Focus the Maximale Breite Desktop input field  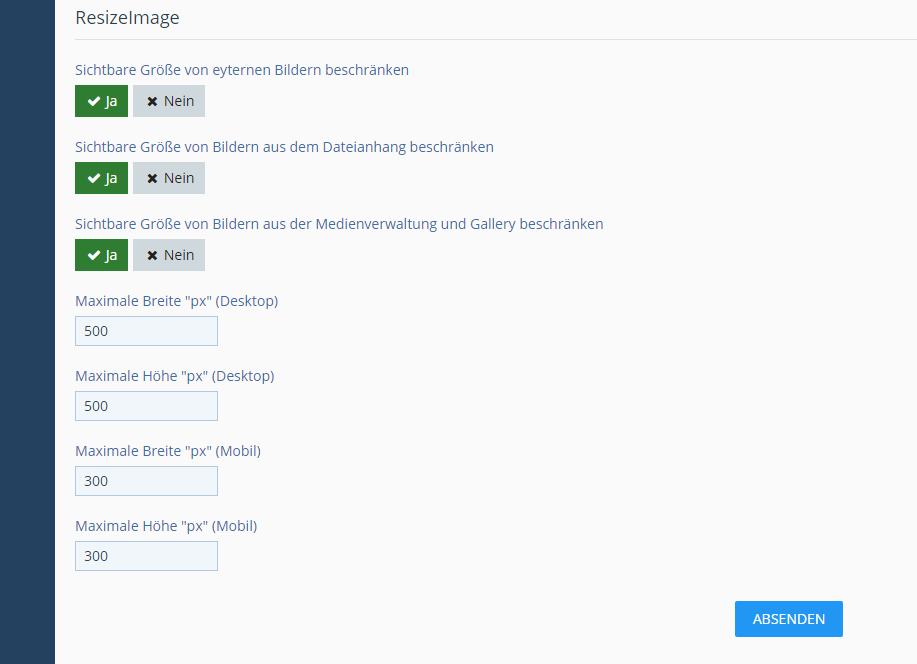click(x=146, y=331)
